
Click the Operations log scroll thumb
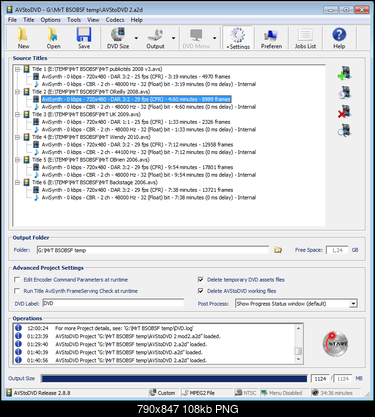298,351
